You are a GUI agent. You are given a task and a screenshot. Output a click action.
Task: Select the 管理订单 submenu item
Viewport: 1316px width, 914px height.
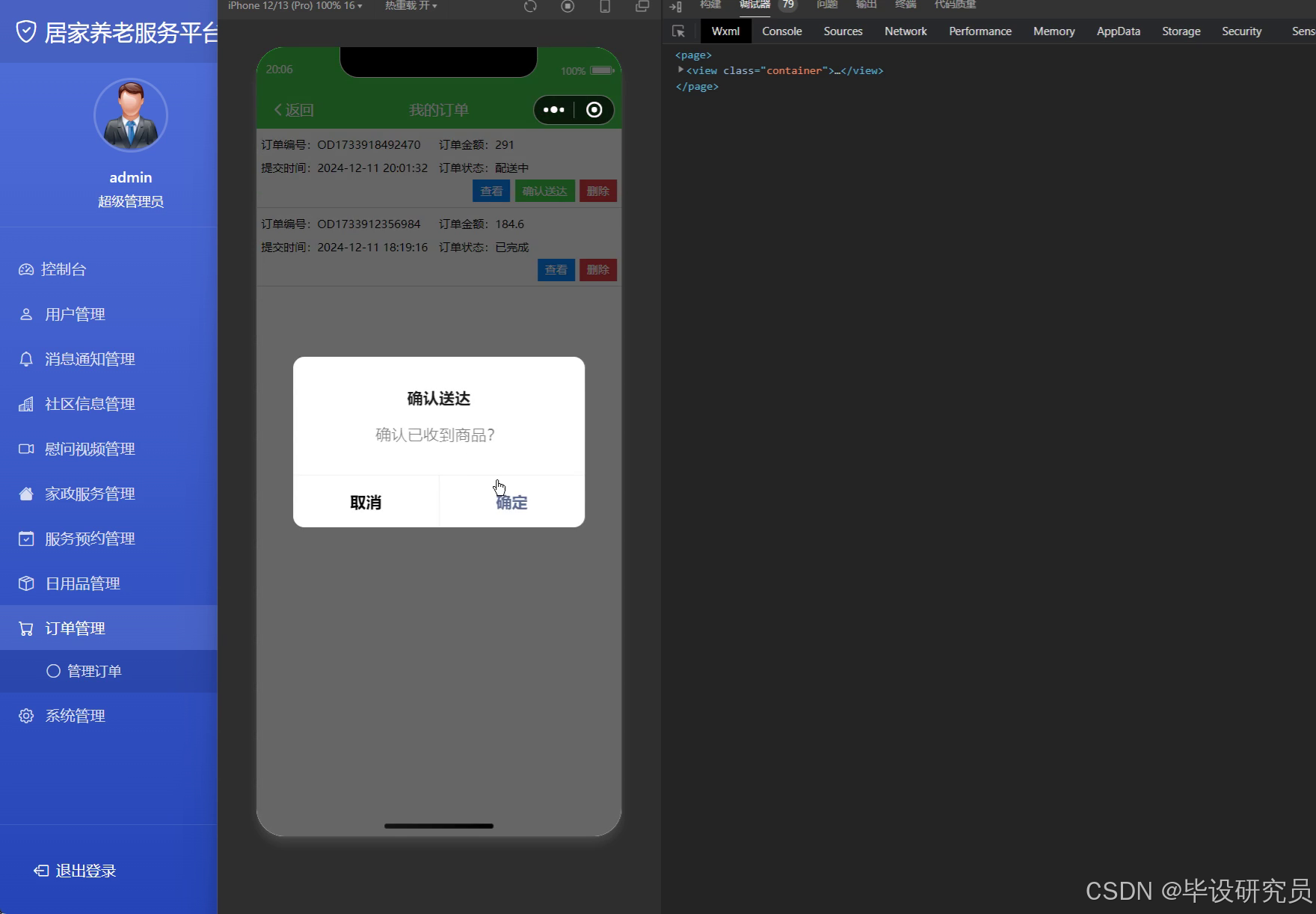(x=108, y=671)
